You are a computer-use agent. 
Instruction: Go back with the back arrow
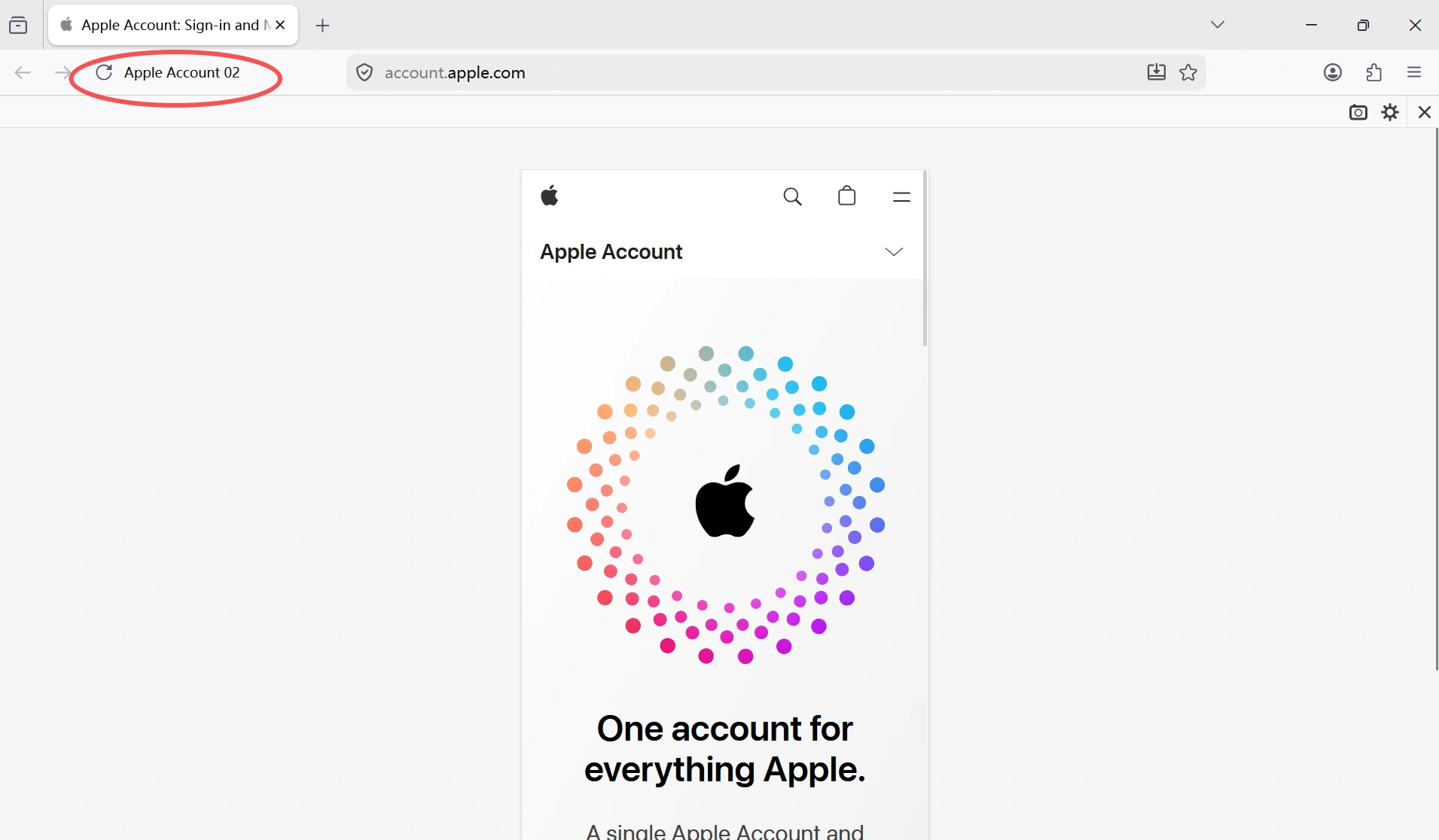click(23, 72)
